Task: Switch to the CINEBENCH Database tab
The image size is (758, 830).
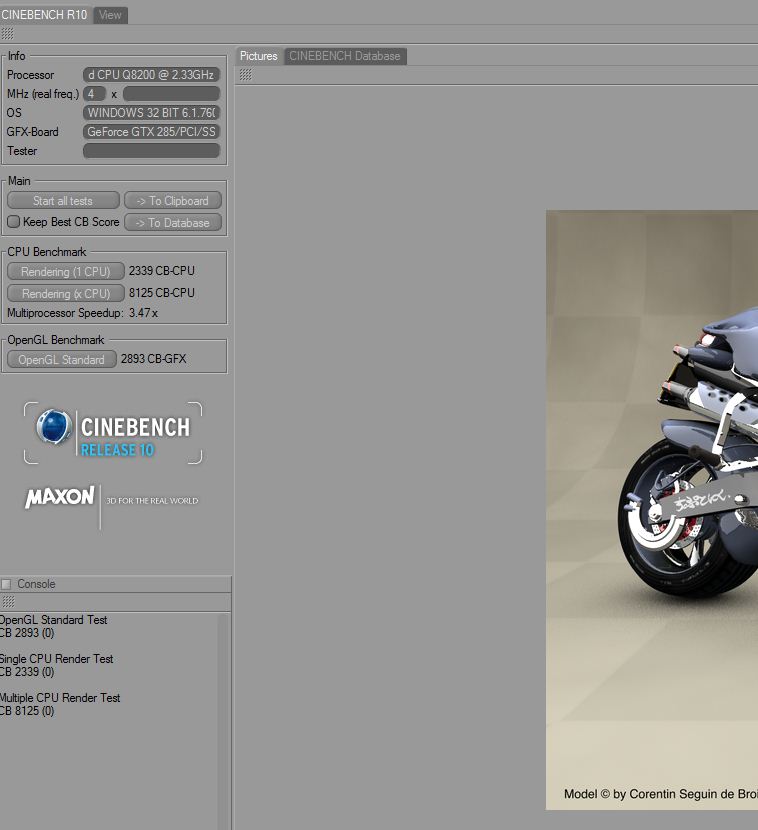Action: pos(345,56)
